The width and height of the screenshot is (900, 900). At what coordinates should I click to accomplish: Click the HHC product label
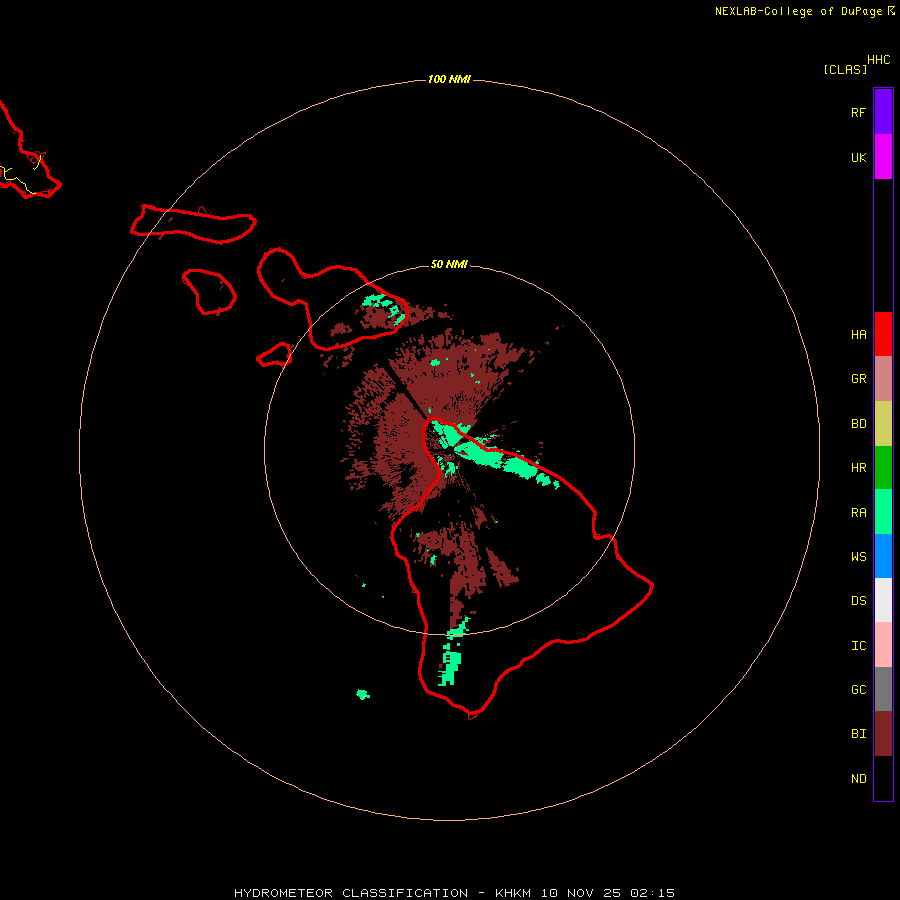879,60
